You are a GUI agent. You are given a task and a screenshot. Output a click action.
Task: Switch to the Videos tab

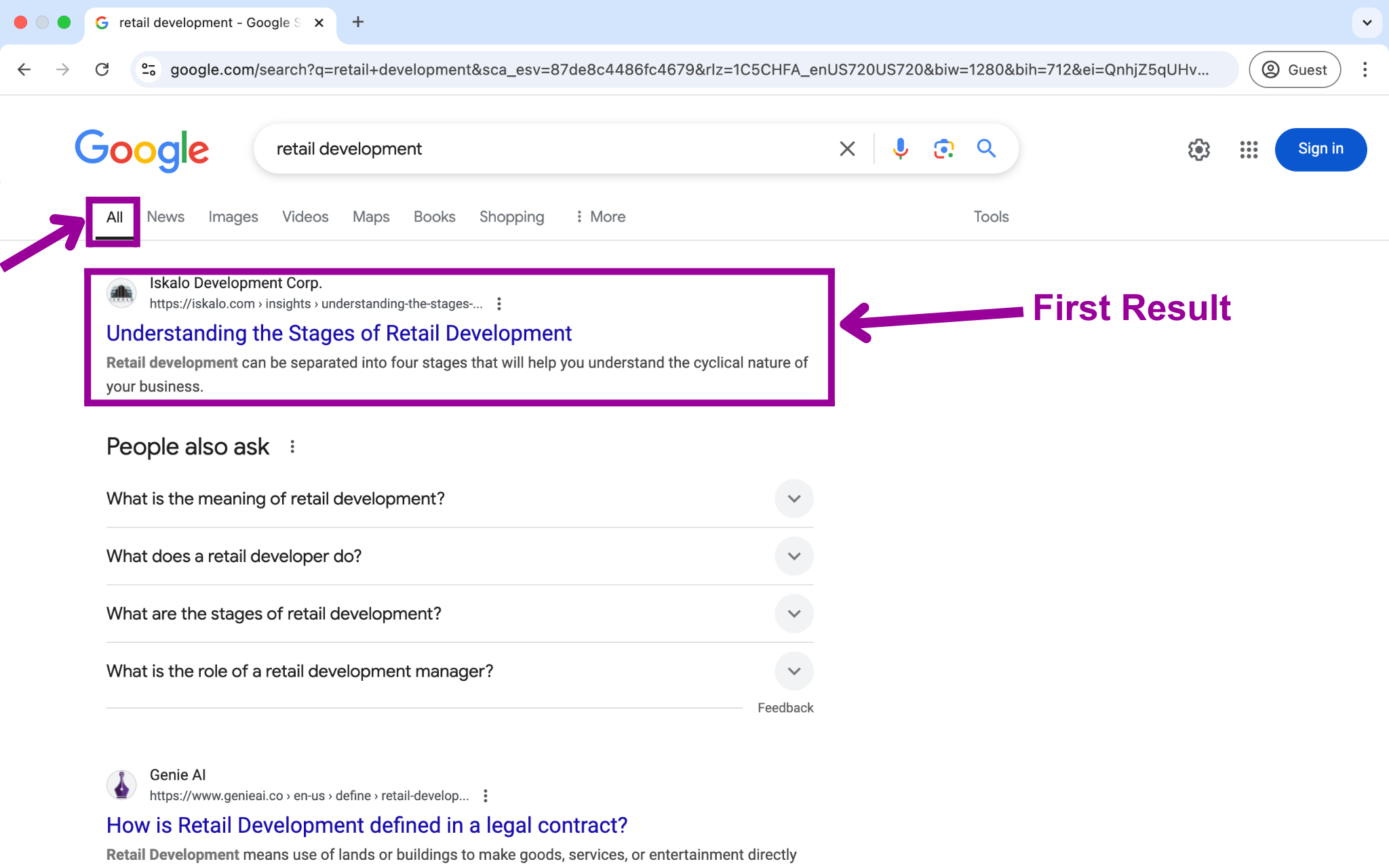[305, 217]
